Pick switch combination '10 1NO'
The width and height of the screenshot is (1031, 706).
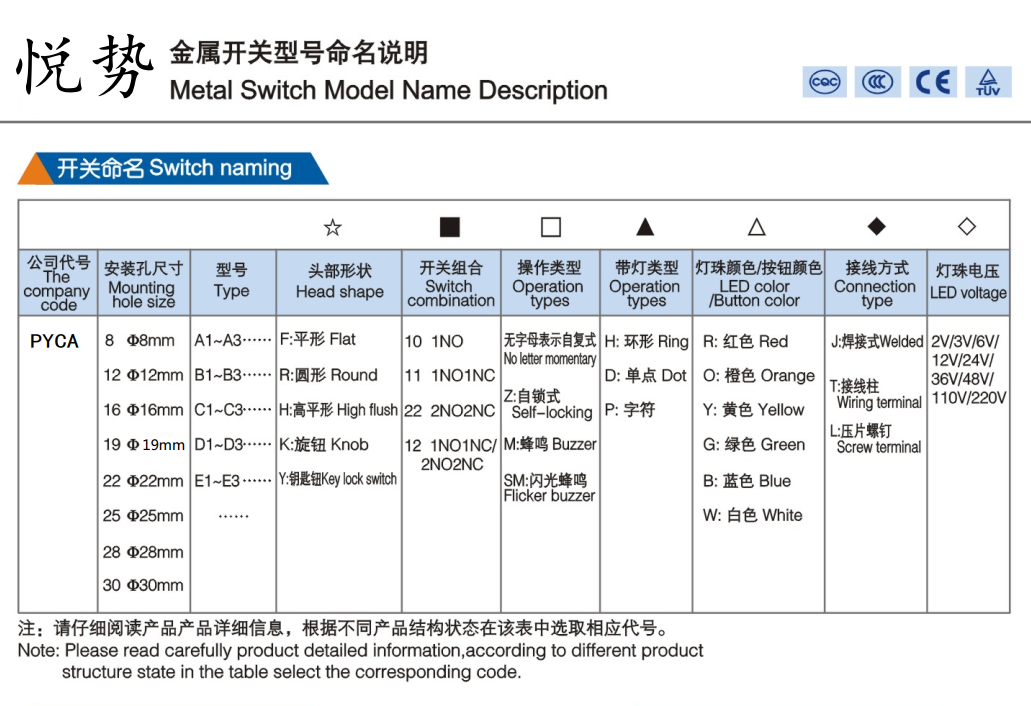[434, 342]
